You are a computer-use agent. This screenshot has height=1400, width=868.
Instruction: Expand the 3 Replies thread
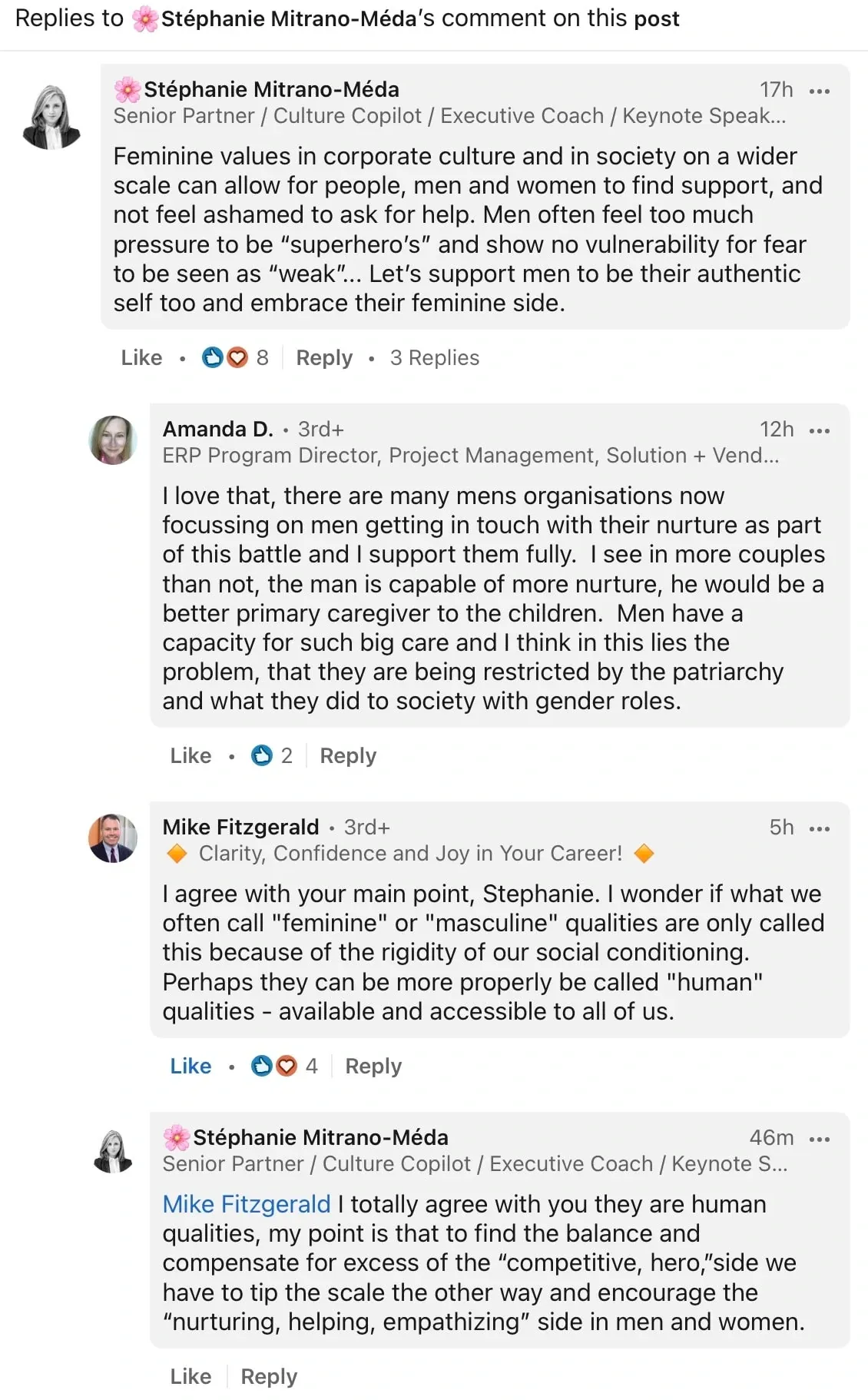point(435,357)
